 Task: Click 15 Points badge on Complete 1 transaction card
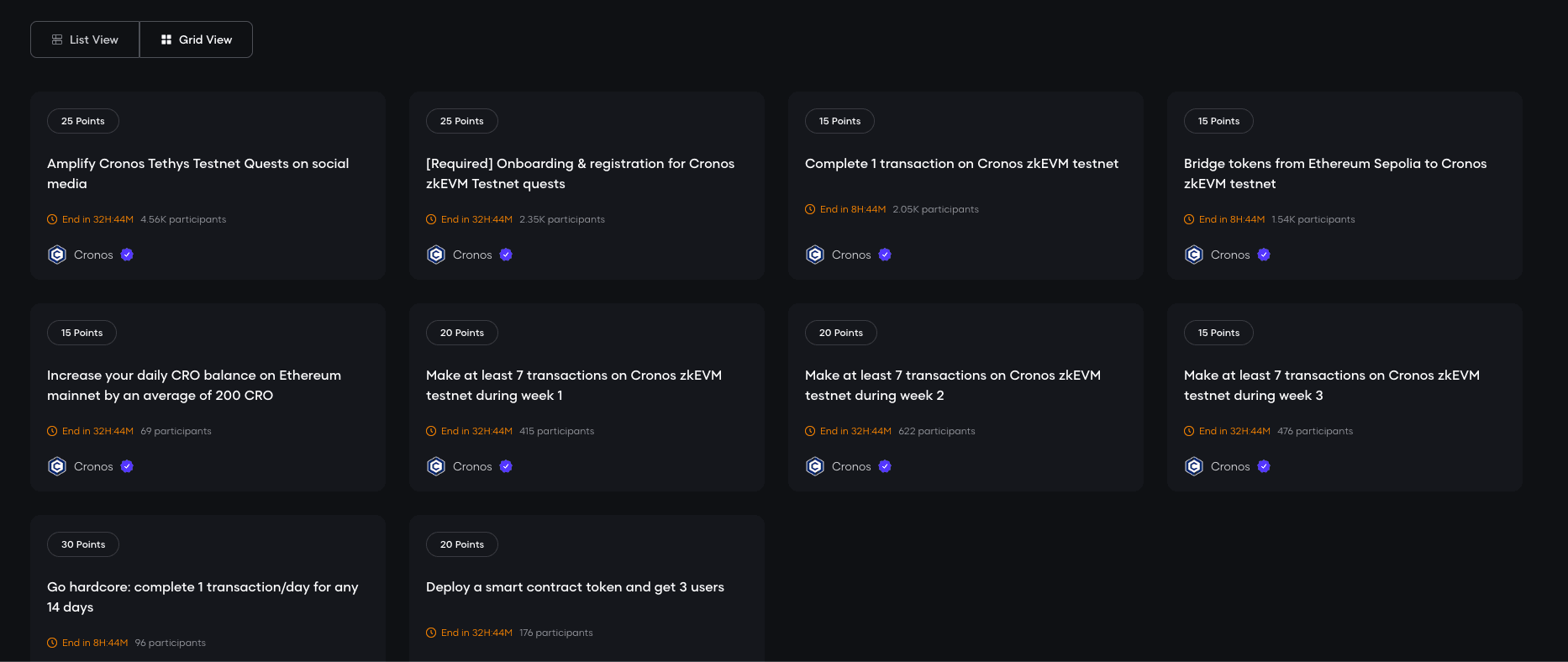pos(840,121)
